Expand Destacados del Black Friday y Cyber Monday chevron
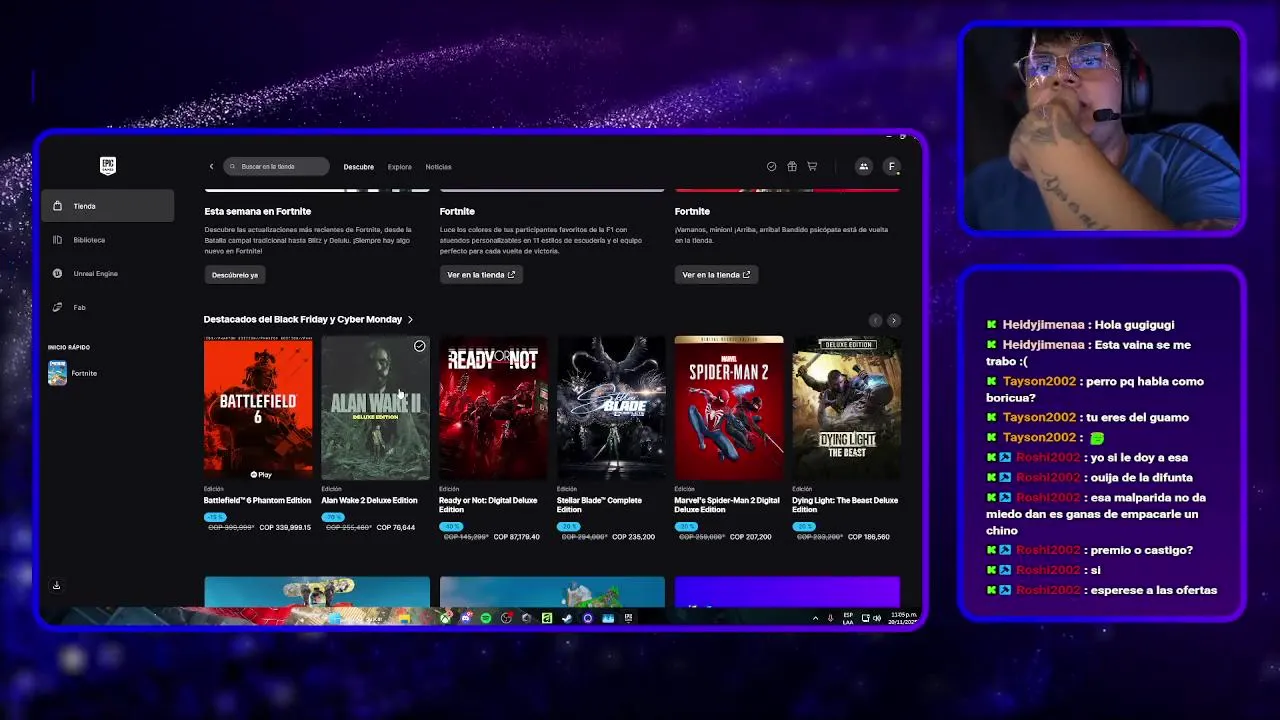The height and width of the screenshot is (720, 1280). point(410,320)
